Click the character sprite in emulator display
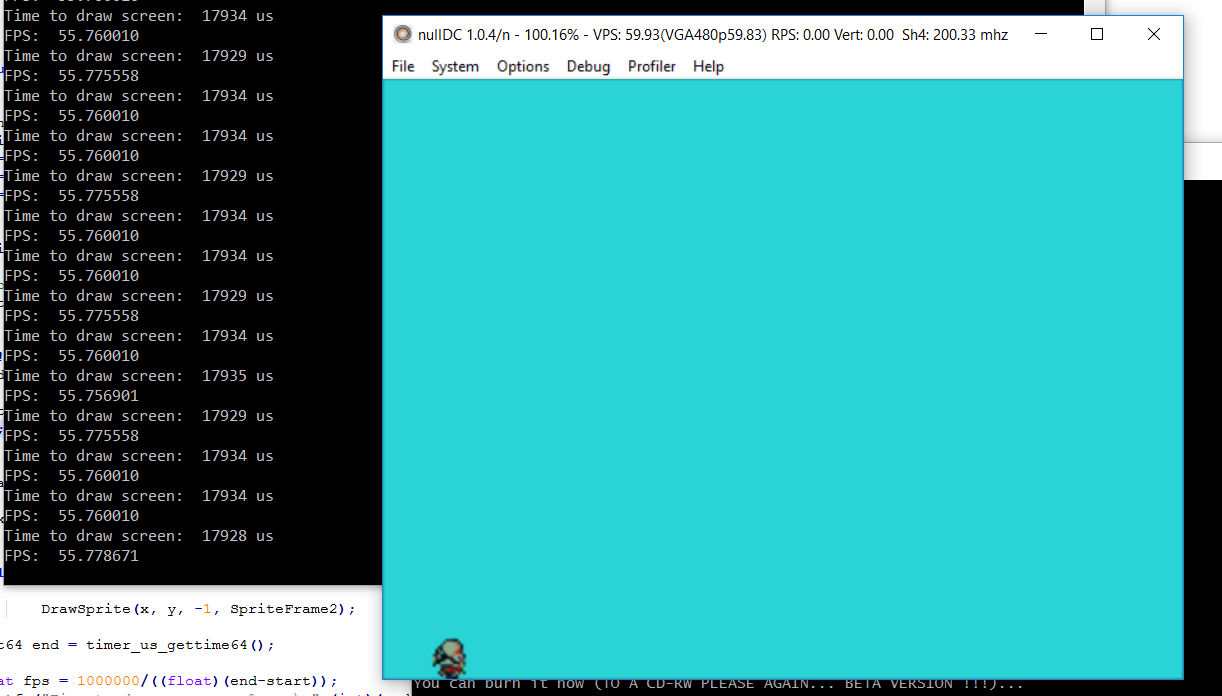Viewport: 1222px width, 696px height. 449,659
